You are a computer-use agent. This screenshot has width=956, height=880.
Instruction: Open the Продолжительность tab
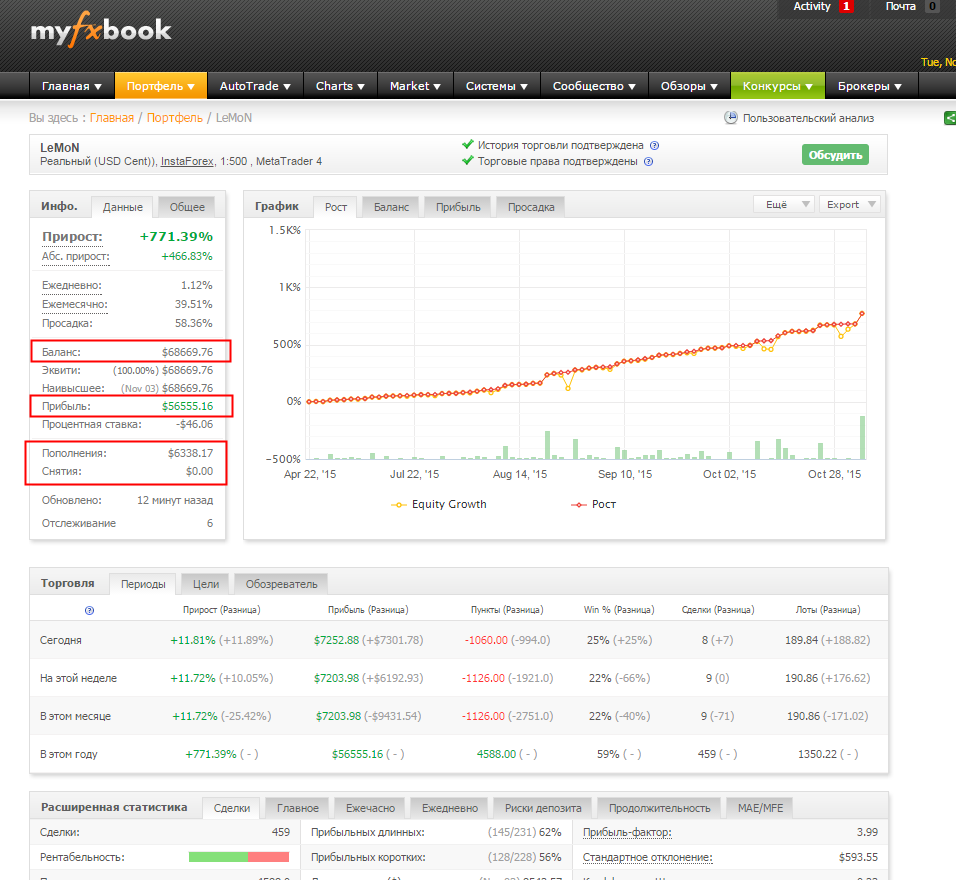pos(659,808)
